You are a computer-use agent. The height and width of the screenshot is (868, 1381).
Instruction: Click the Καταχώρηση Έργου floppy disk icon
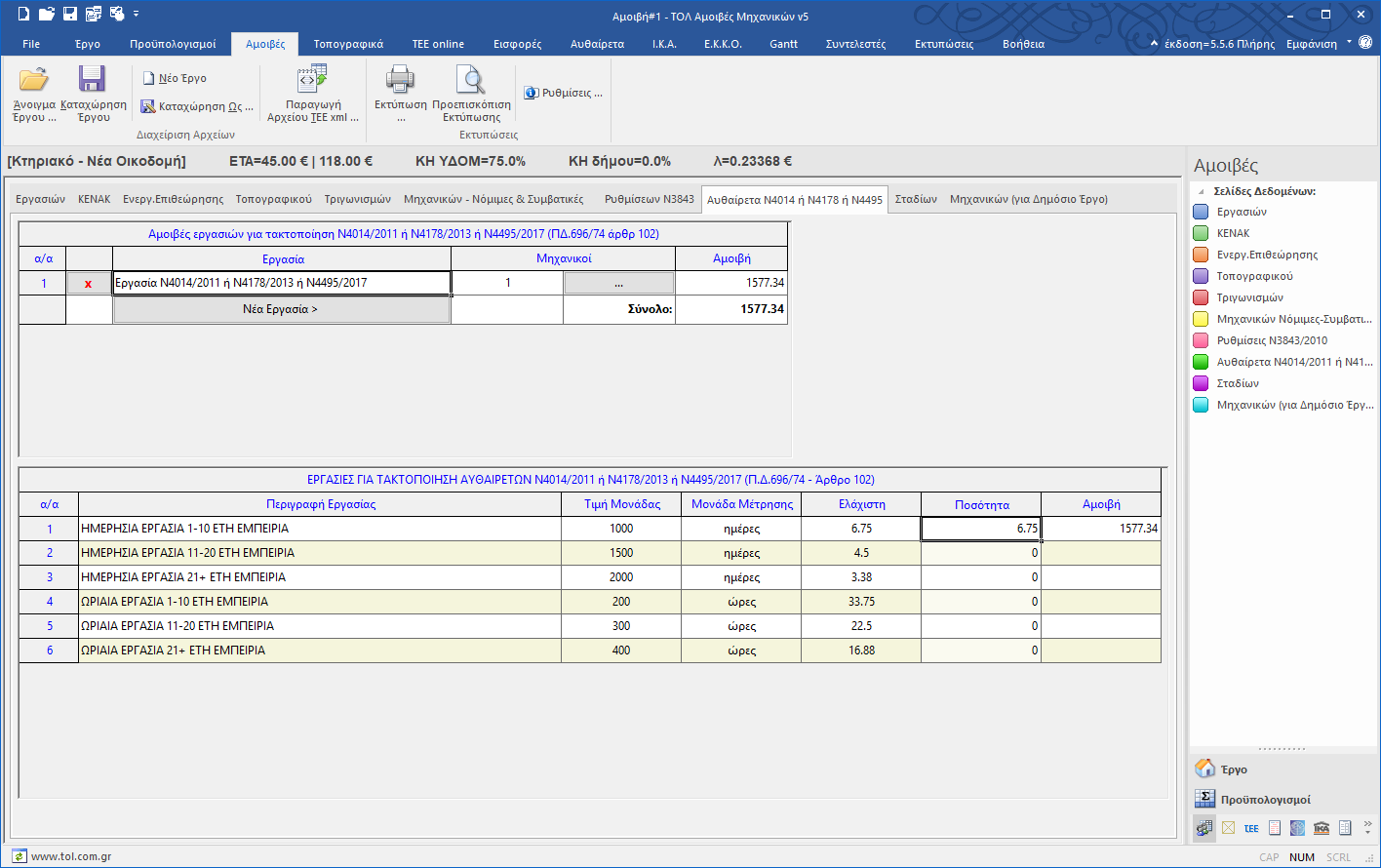93,81
